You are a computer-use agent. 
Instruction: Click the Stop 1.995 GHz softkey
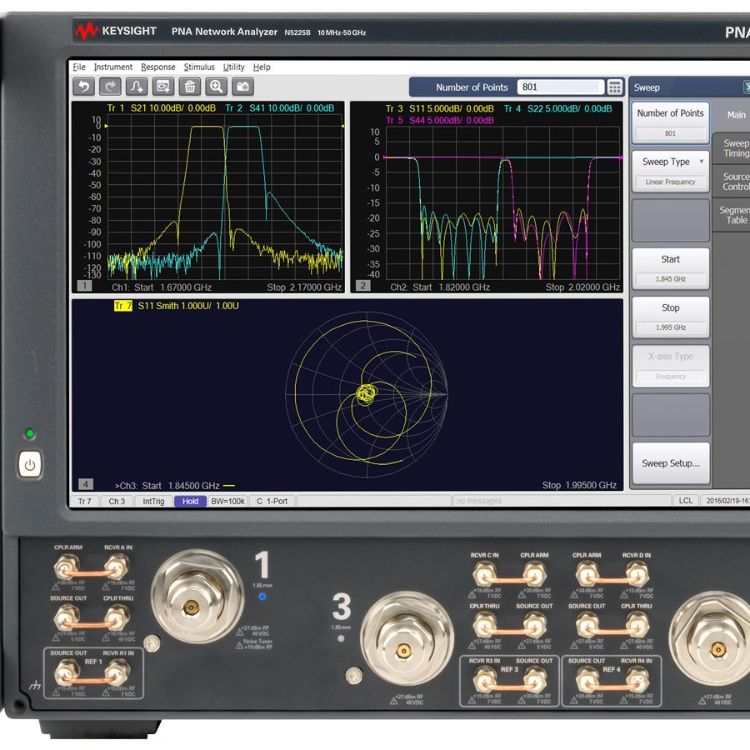pos(670,317)
